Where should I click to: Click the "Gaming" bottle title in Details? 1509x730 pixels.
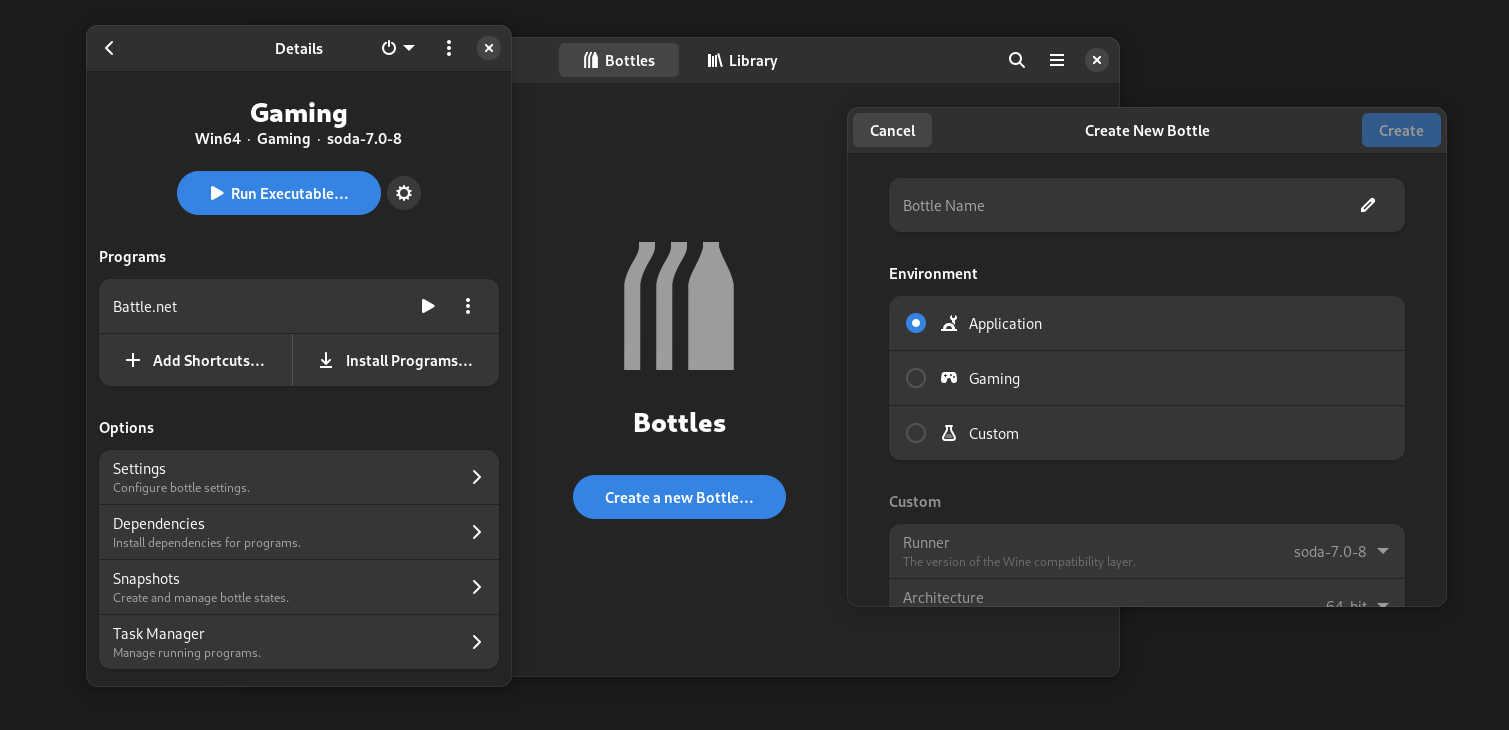pyautogui.click(x=299, y=112)
